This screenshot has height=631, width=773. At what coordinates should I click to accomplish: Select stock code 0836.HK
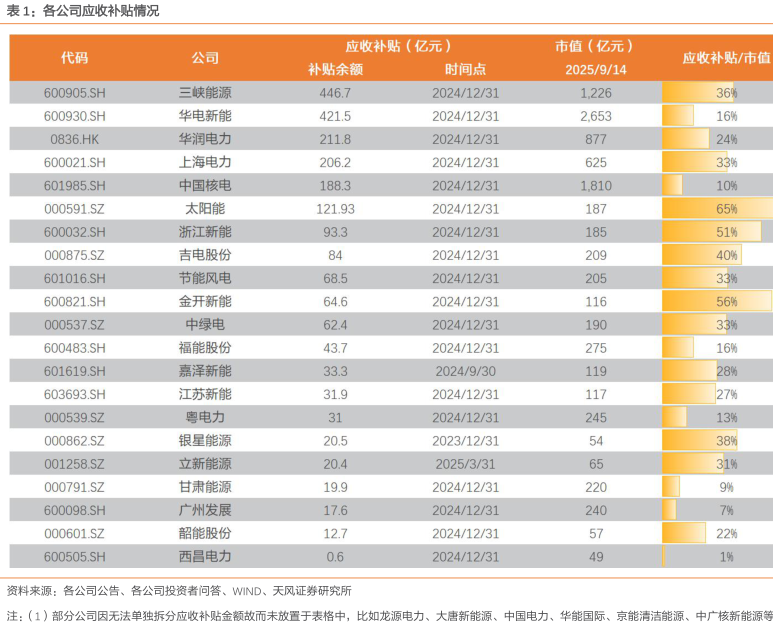pyautogui.click(x=74, y=139)
